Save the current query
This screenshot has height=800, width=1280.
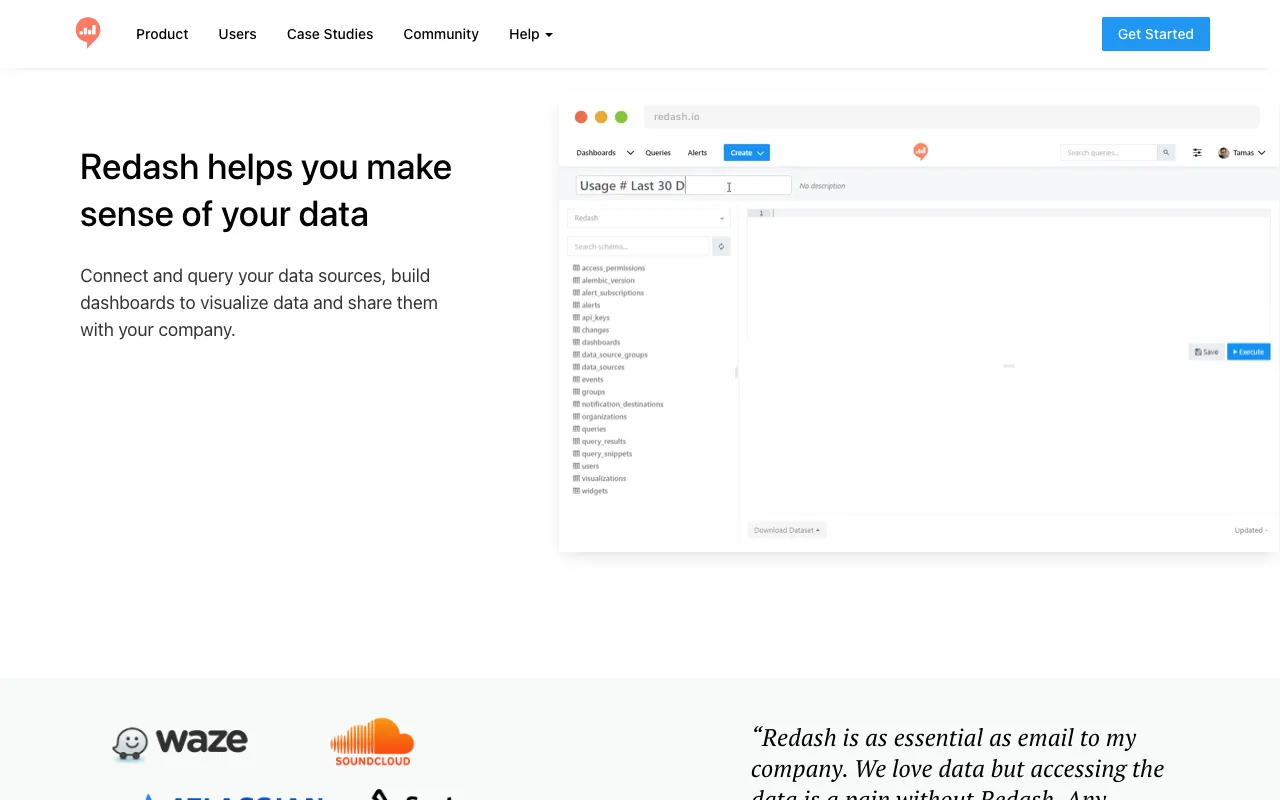(x=1205, y=351)
